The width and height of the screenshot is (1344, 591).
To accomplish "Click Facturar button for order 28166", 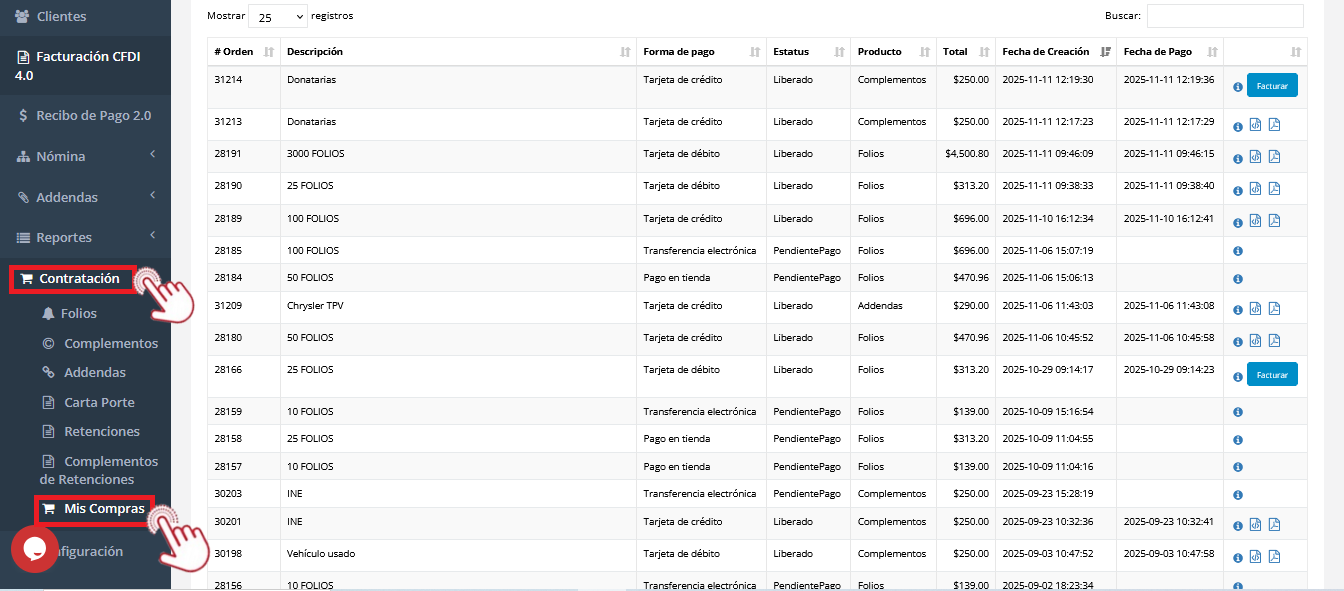I will coord(1272,375).
